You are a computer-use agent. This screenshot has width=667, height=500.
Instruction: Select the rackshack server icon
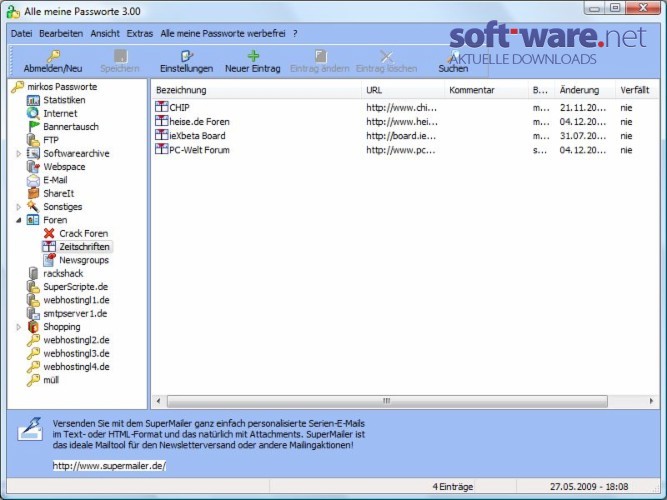click(33, 274)
